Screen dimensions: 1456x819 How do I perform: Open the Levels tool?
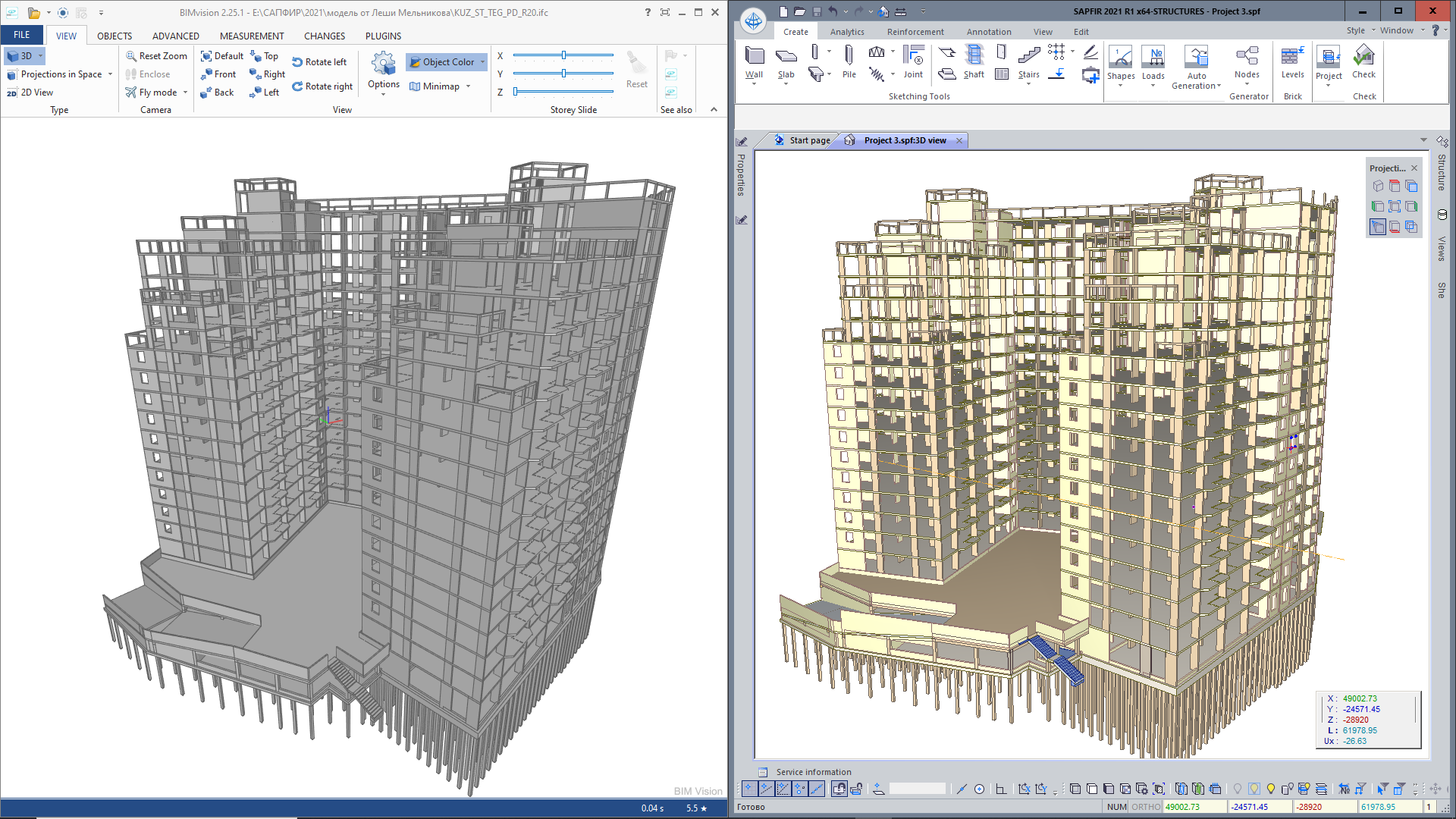pyautogui.click(x=1292, y=61)
